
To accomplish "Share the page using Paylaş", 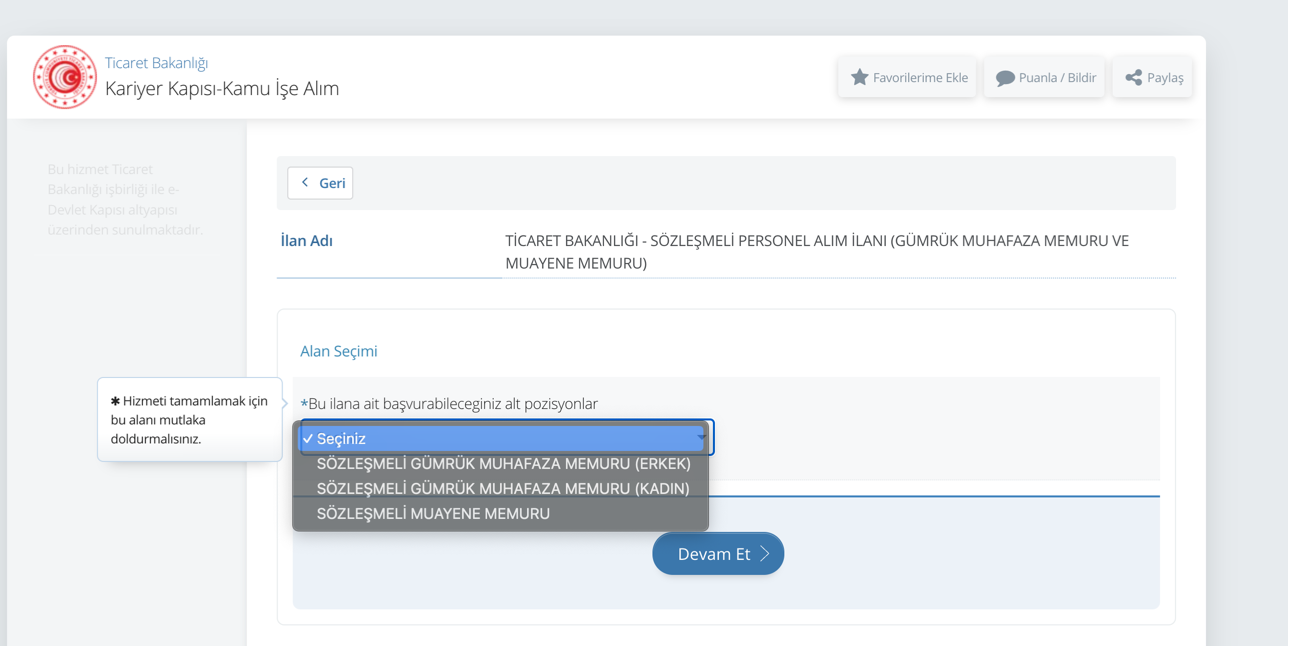I will click(1152, 77).
